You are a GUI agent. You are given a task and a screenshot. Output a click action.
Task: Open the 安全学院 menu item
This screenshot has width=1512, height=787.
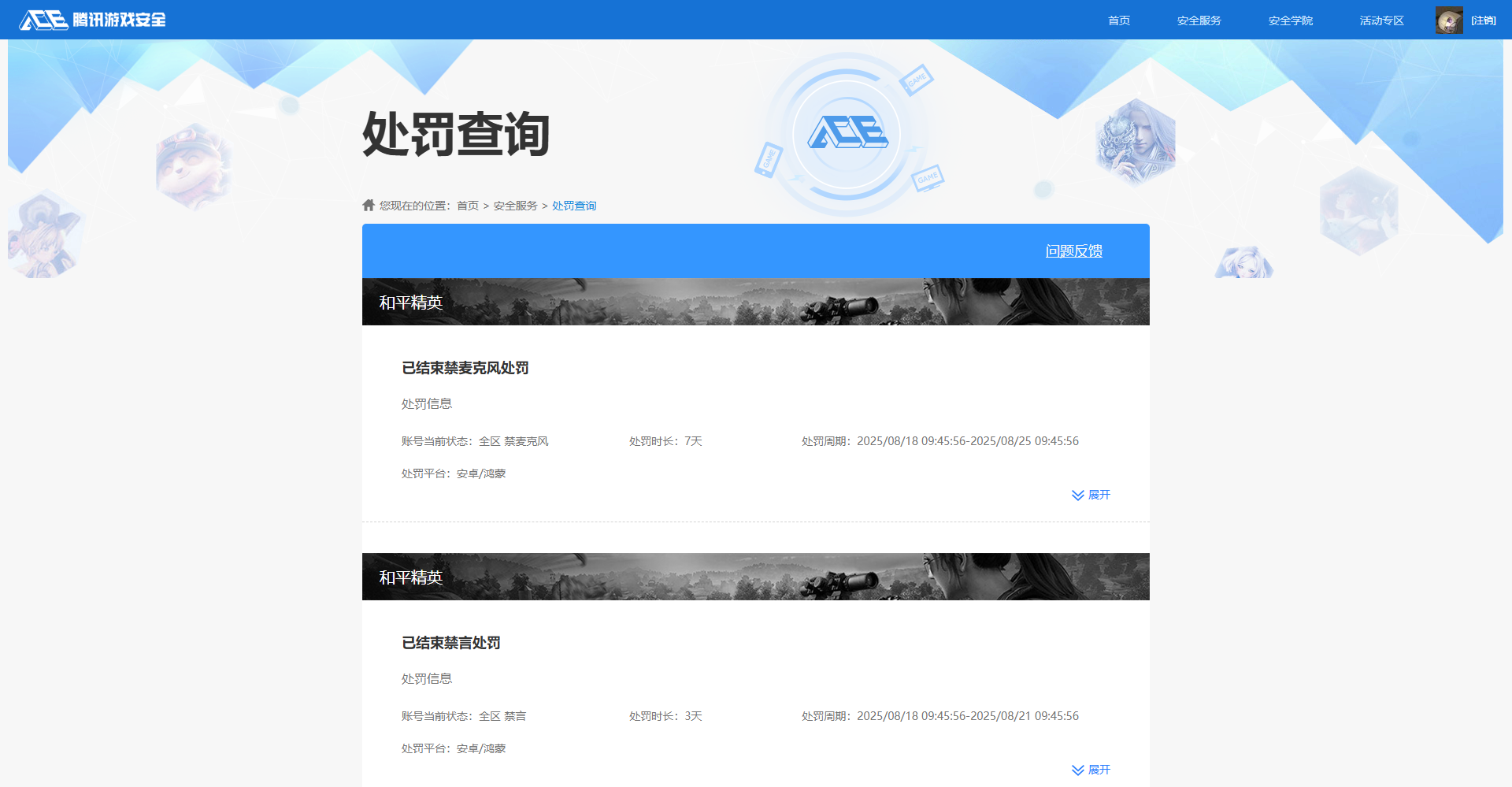click(x=1290, y=20)
